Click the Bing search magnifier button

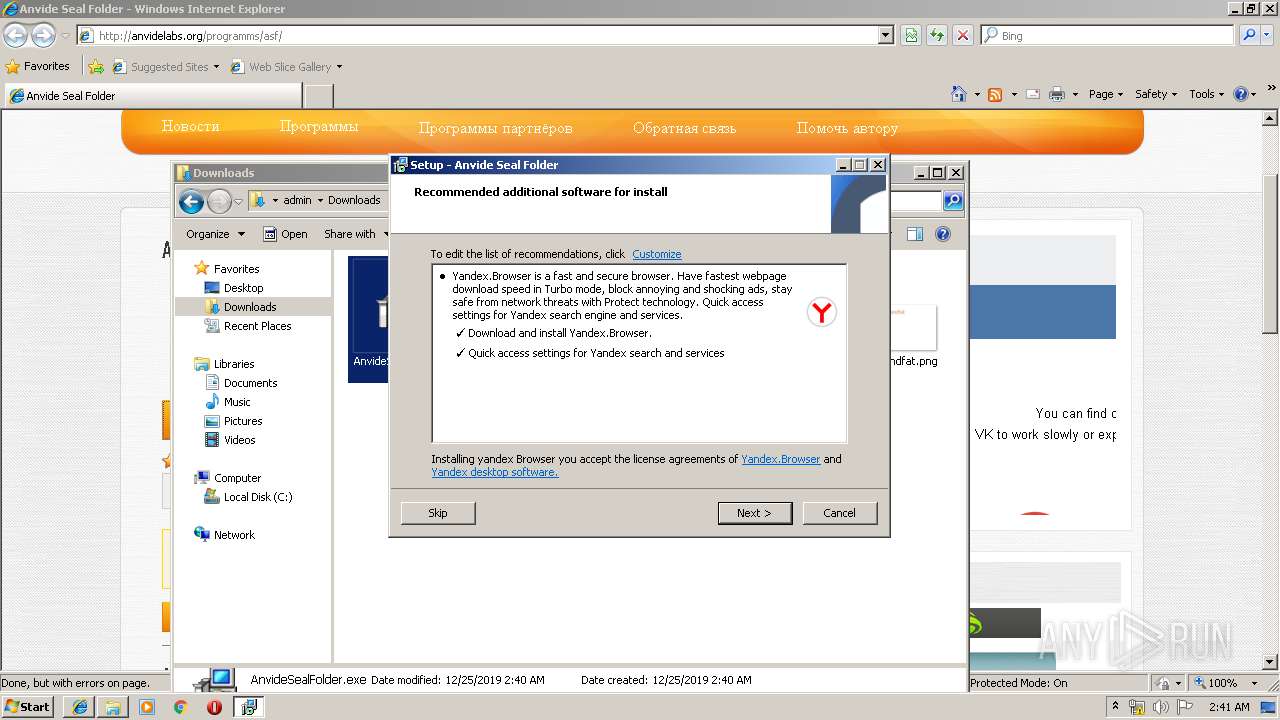(1249, 35)
